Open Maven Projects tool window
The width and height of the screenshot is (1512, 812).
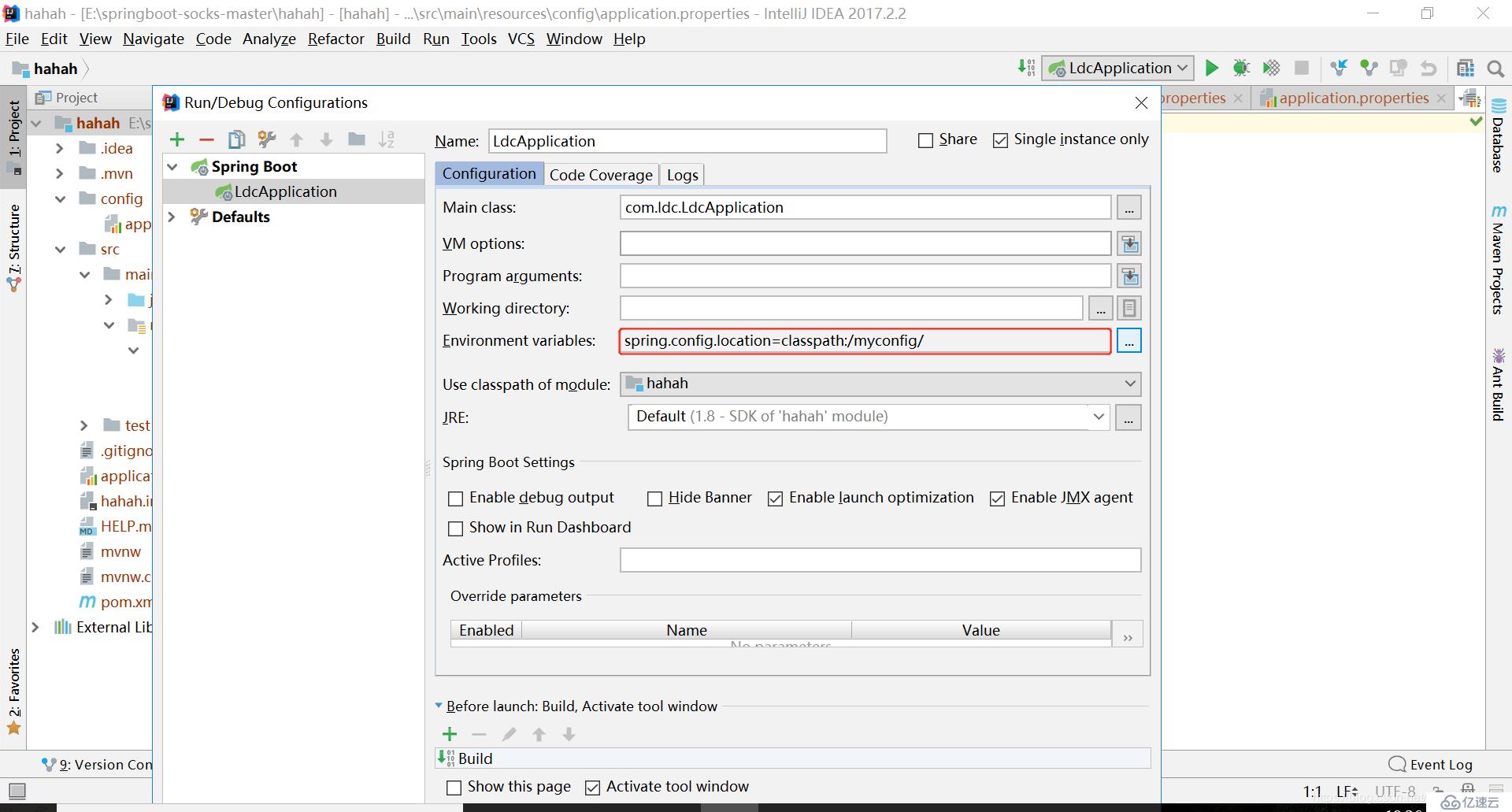(1498, 260)
